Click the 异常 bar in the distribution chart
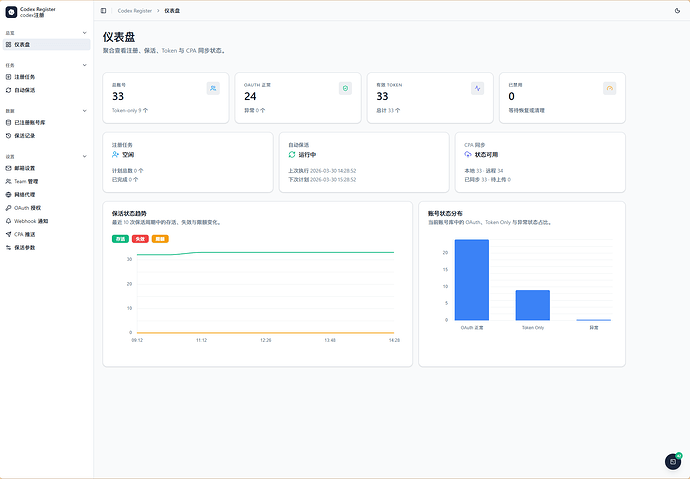 coord(594,320)
